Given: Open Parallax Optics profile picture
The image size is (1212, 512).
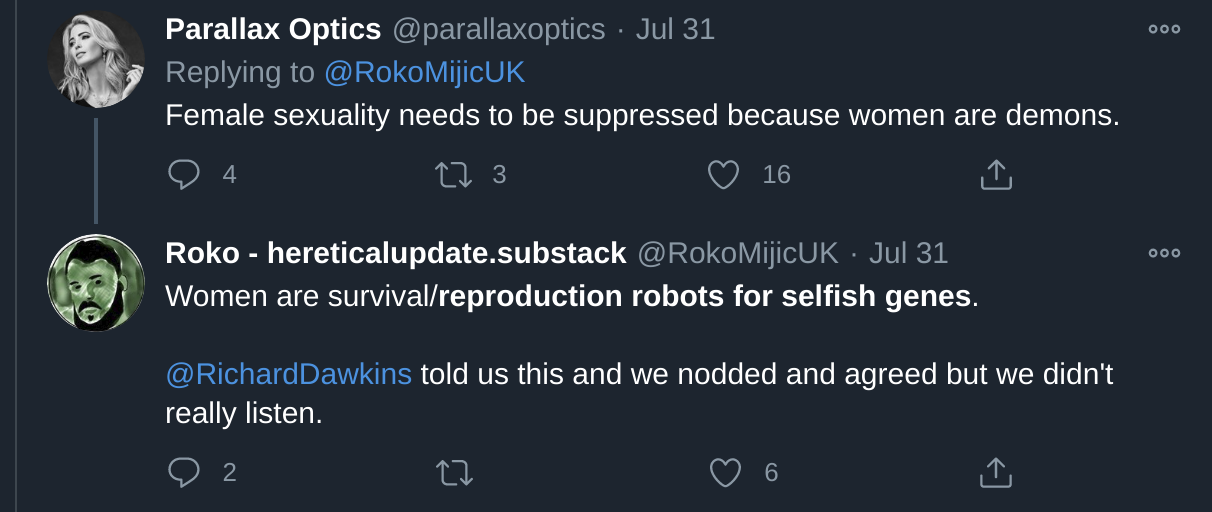Looking at the screenshot, I should pyautogui.click(x=96, y=60).
